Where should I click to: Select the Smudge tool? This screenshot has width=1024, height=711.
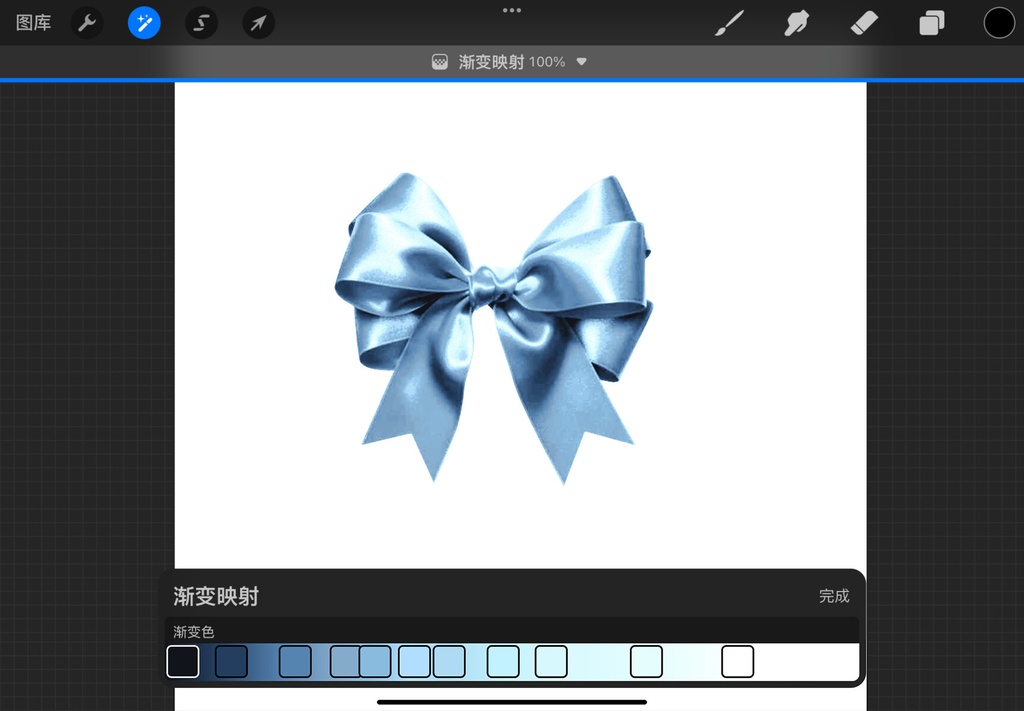click(796, 22)
